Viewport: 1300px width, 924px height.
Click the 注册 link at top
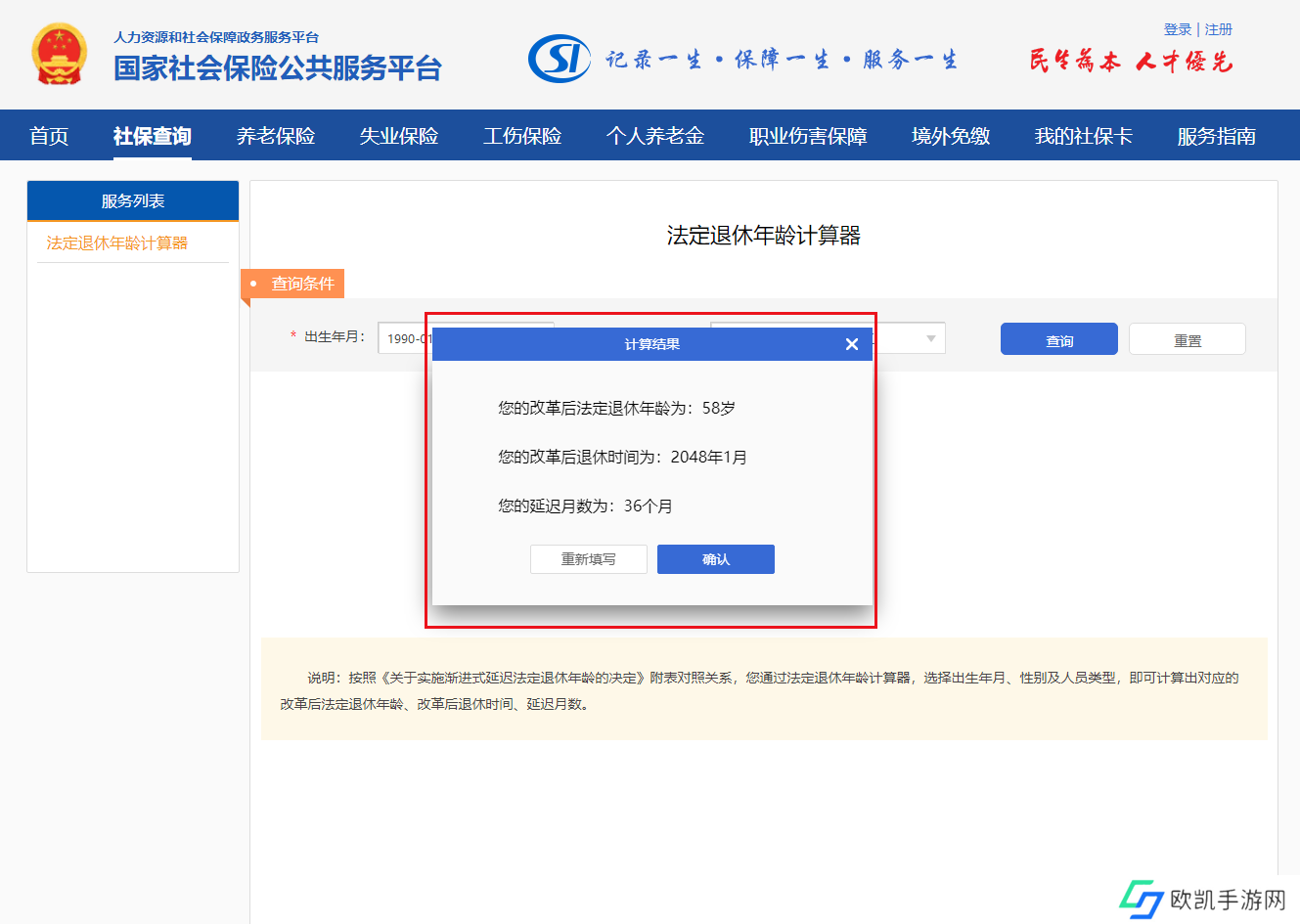1218,29
